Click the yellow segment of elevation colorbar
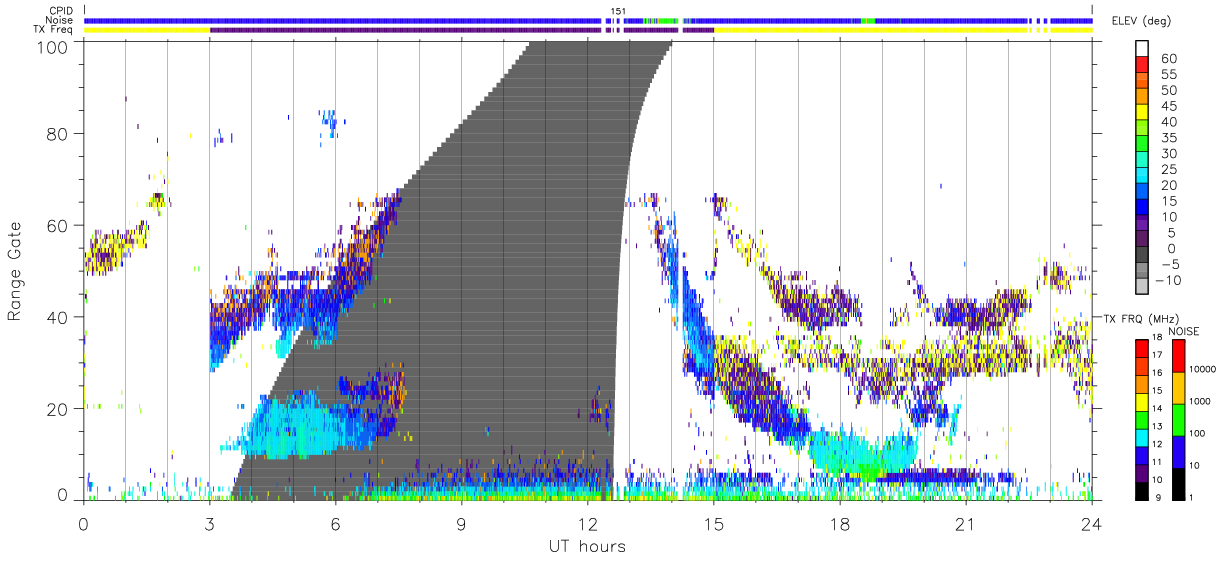The width and height of the screenshot is (1228, 567). point(1144,113)
